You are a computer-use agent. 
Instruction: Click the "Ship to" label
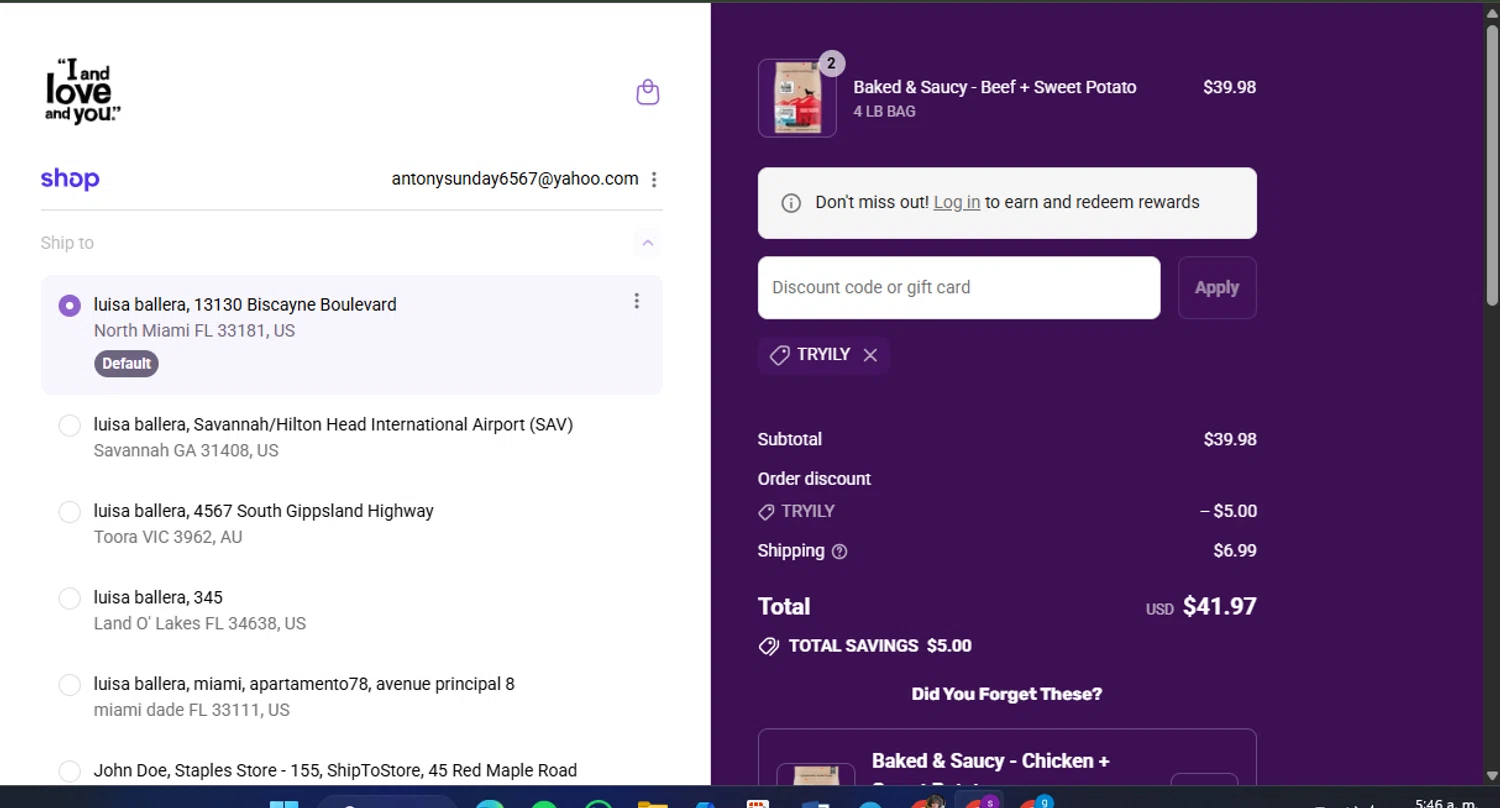pos(67,243)
